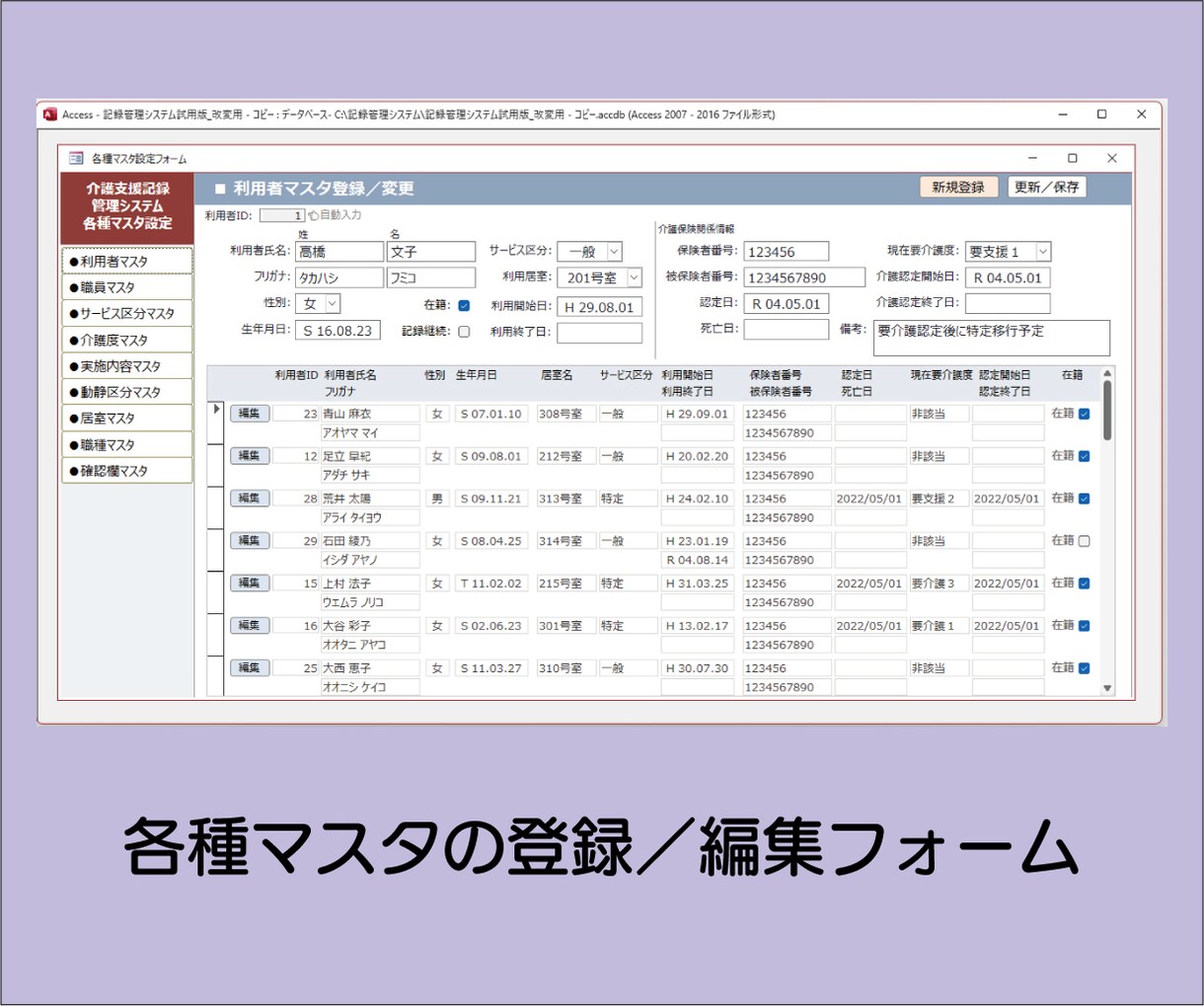Click the 新規登録 button

click(958, 187)
